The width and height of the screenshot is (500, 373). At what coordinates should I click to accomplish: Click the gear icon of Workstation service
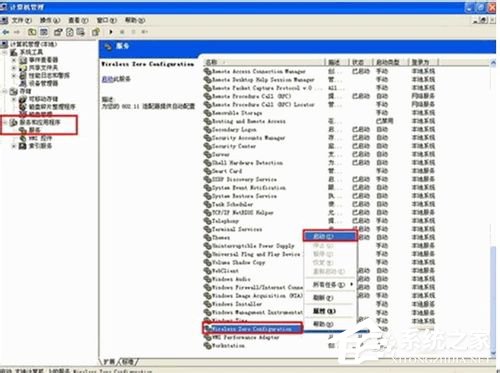207,346
